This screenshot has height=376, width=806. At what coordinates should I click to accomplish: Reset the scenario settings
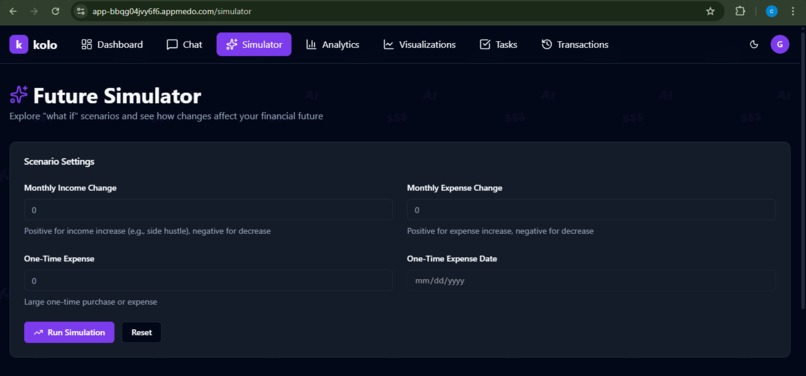pos(141,332)
